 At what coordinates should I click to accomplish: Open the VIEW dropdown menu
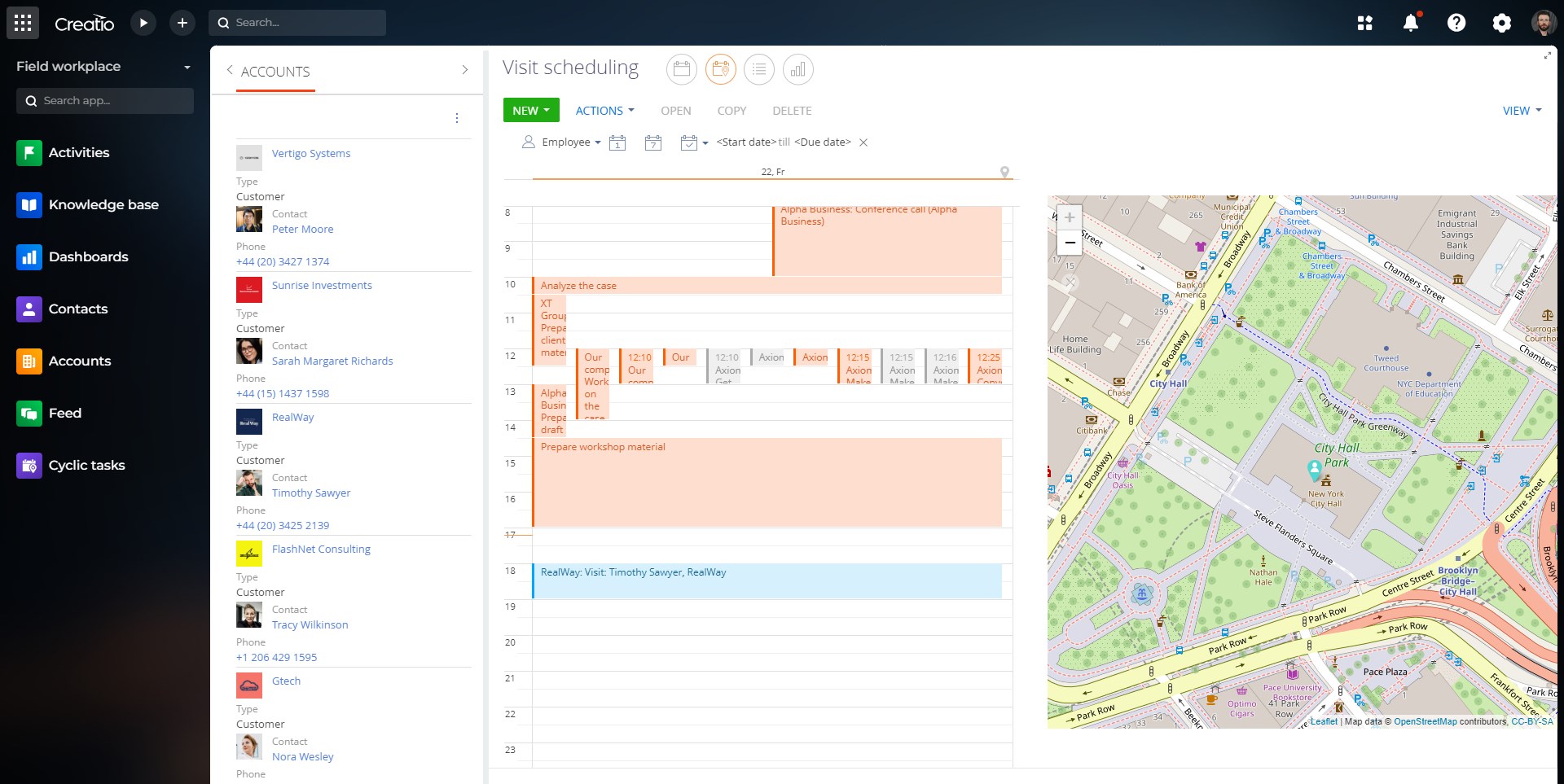[x=1521, y=111]
